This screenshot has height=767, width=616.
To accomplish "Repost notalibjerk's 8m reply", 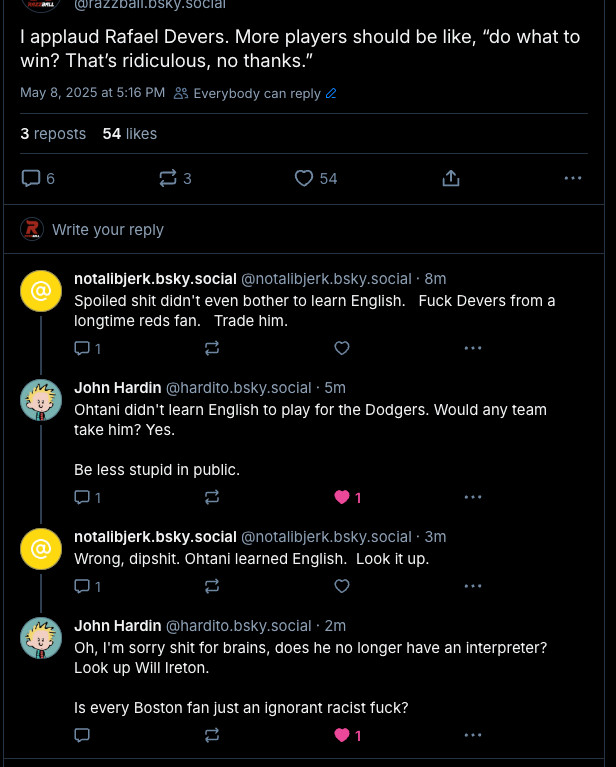I will pyautogui.click(x=212, y=348).
